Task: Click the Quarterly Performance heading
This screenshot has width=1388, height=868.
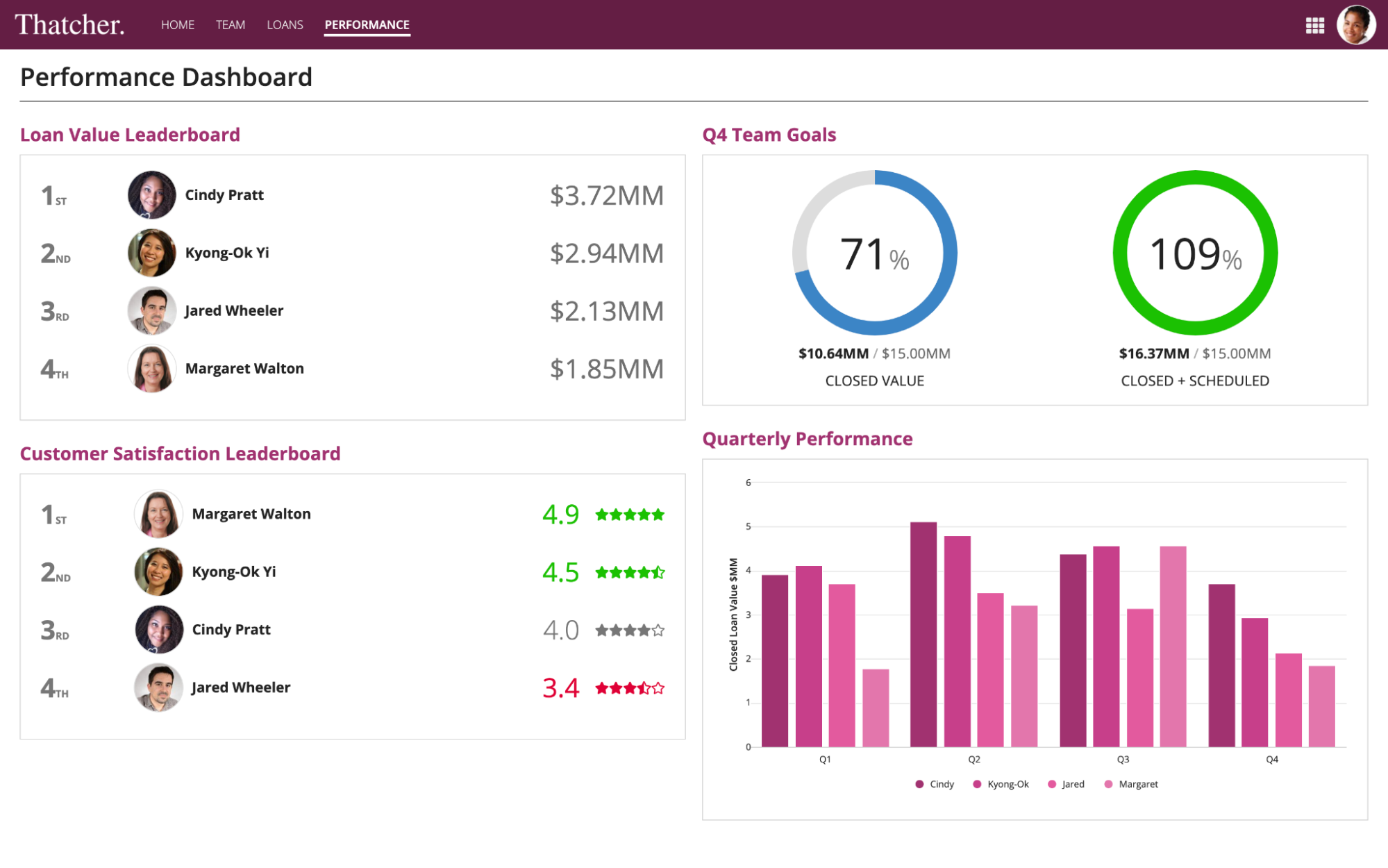Action: pyautogui.click(x=808, y=439)
